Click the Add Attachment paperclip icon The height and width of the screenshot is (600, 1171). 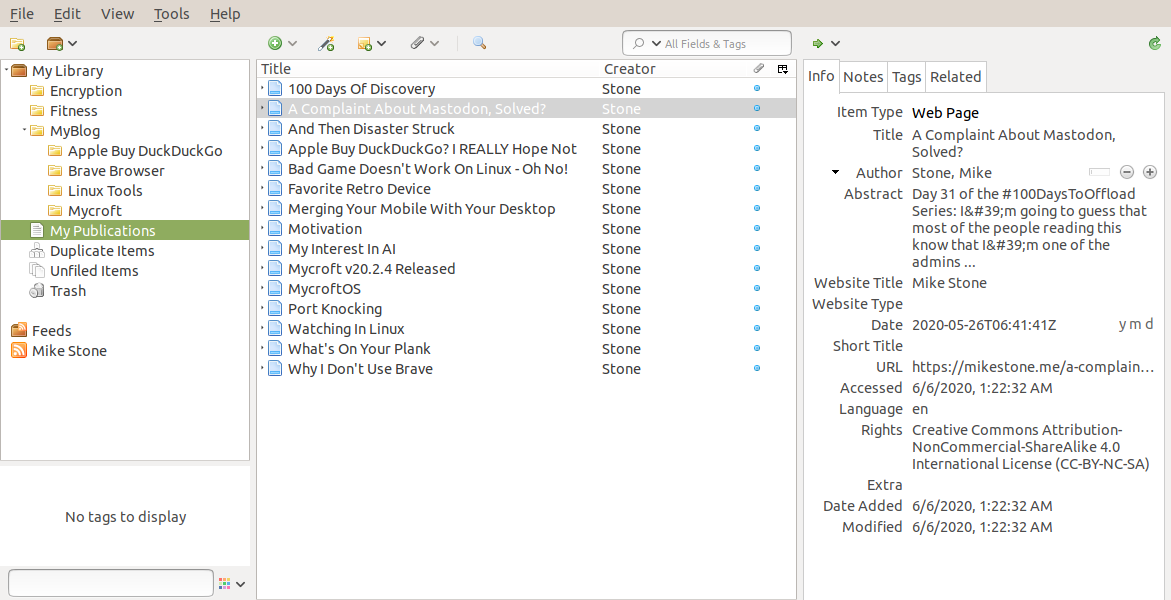click(417, 44)
